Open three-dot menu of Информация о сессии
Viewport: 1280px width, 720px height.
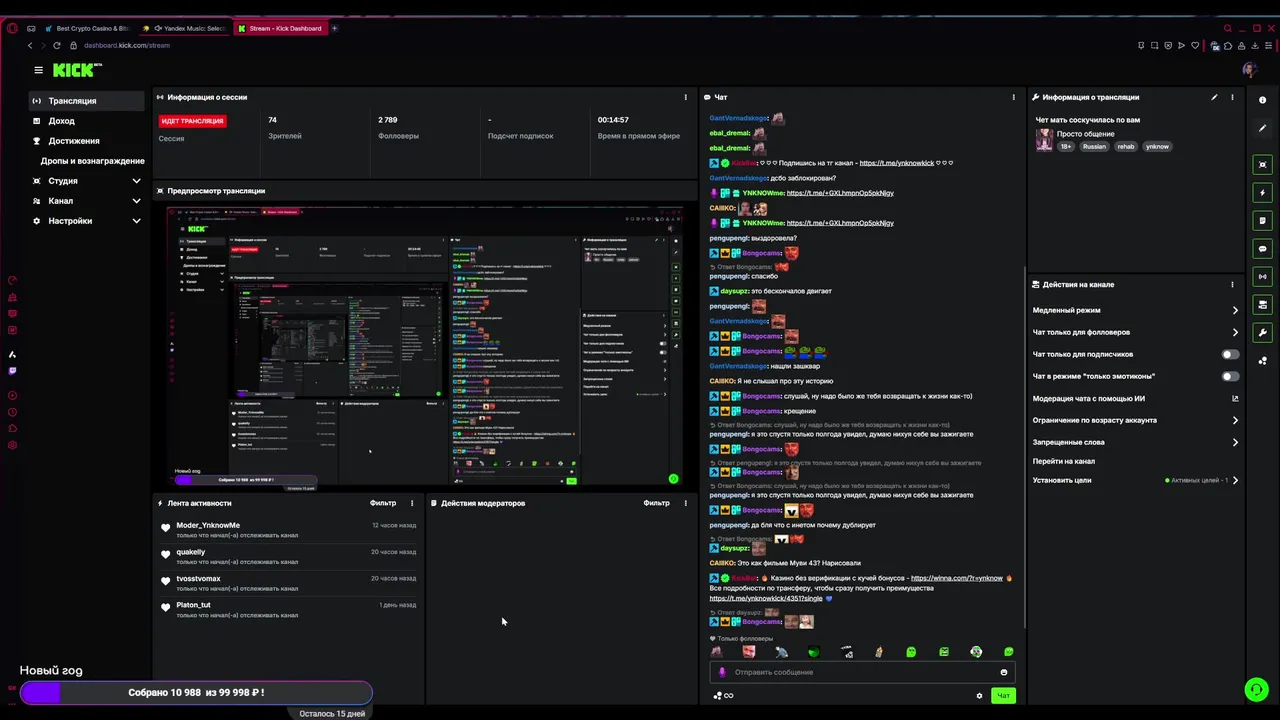tap(685, 97)
